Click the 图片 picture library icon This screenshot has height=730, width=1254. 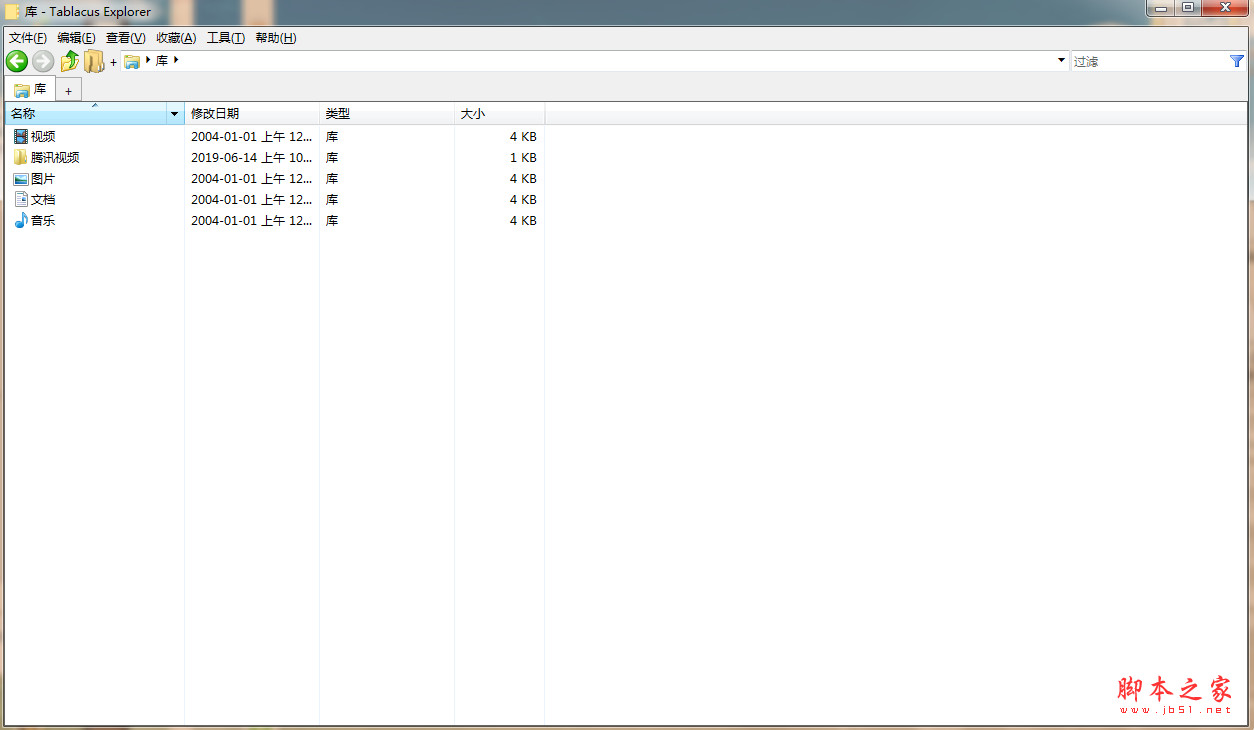pos(22,178)
